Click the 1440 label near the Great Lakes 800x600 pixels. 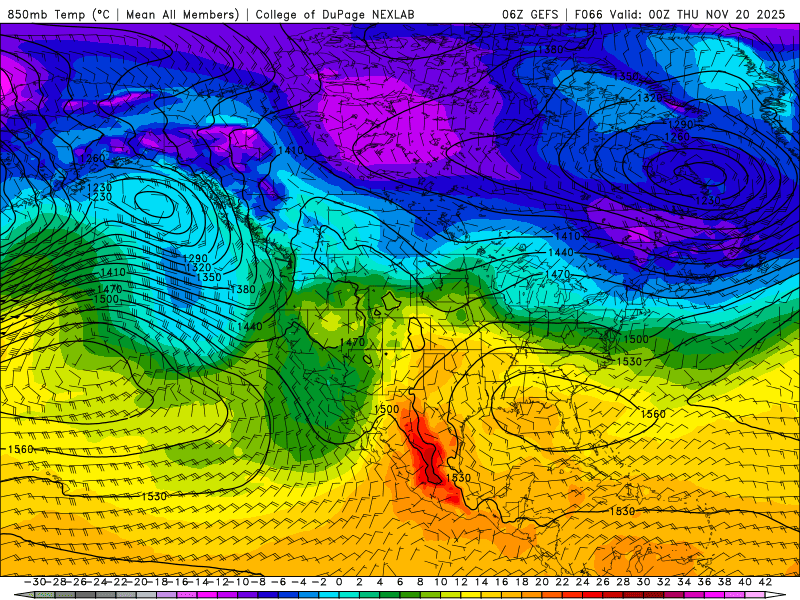(561, 253)
